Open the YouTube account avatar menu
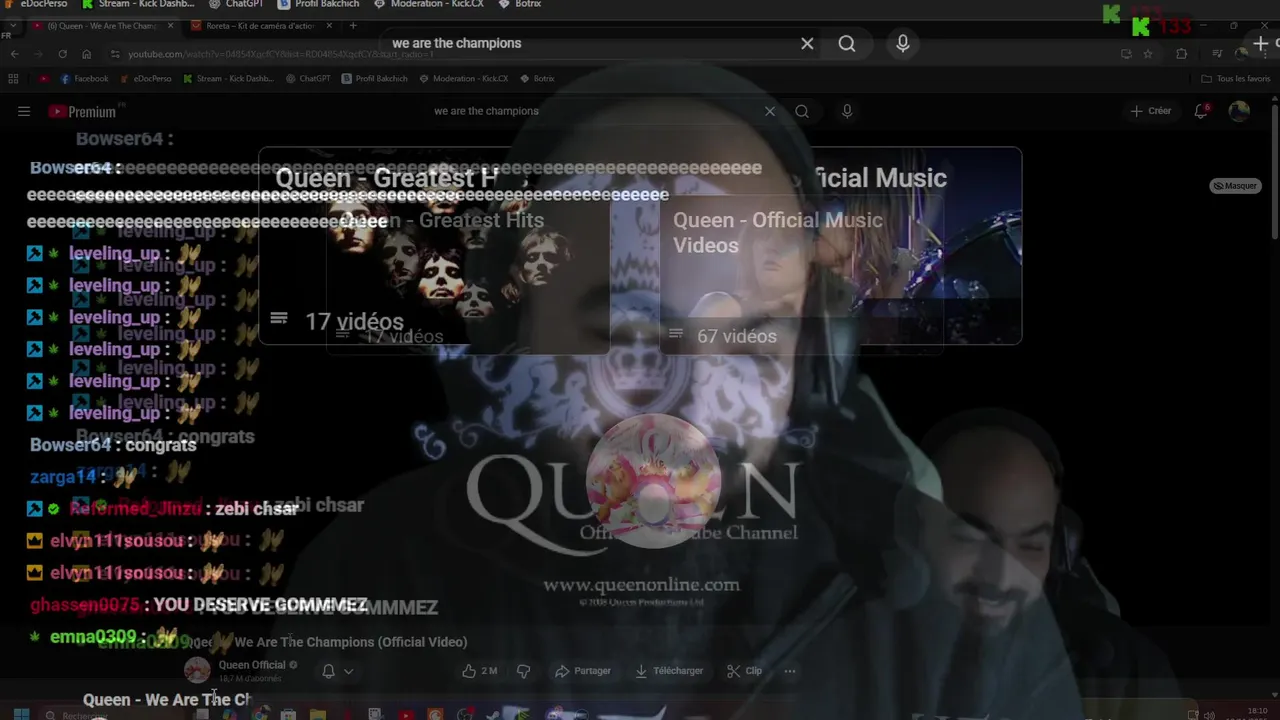This screenshot has height=720, width=1280. coord(1239,111)
